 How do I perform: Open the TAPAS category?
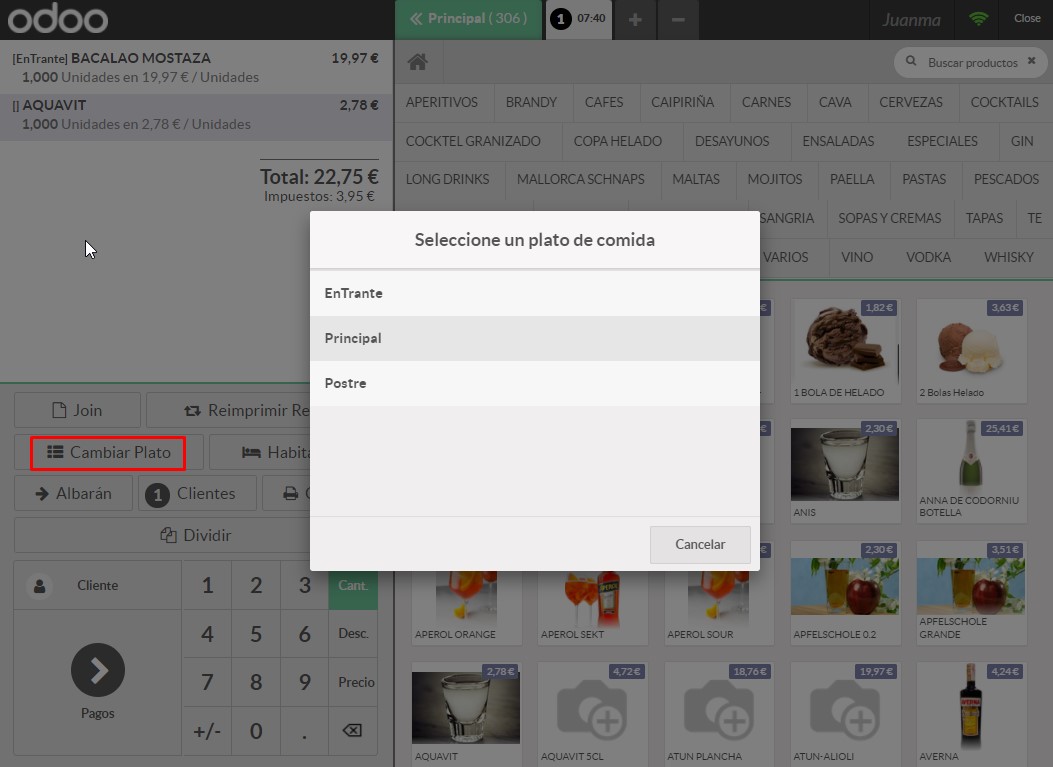984,218
